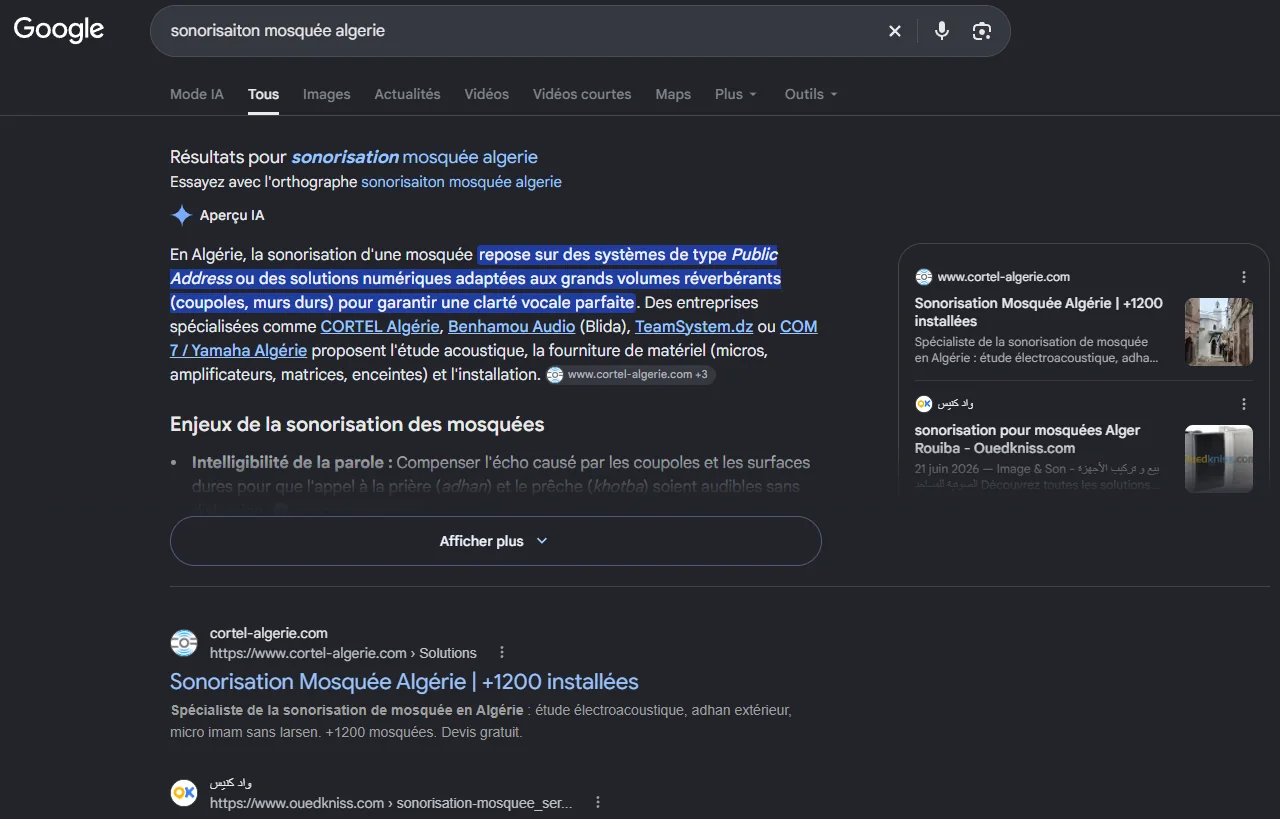This screenshot has width=1280, height=819.
Task: Switch to Mode IA tab
Action: (x=197, y=94)
